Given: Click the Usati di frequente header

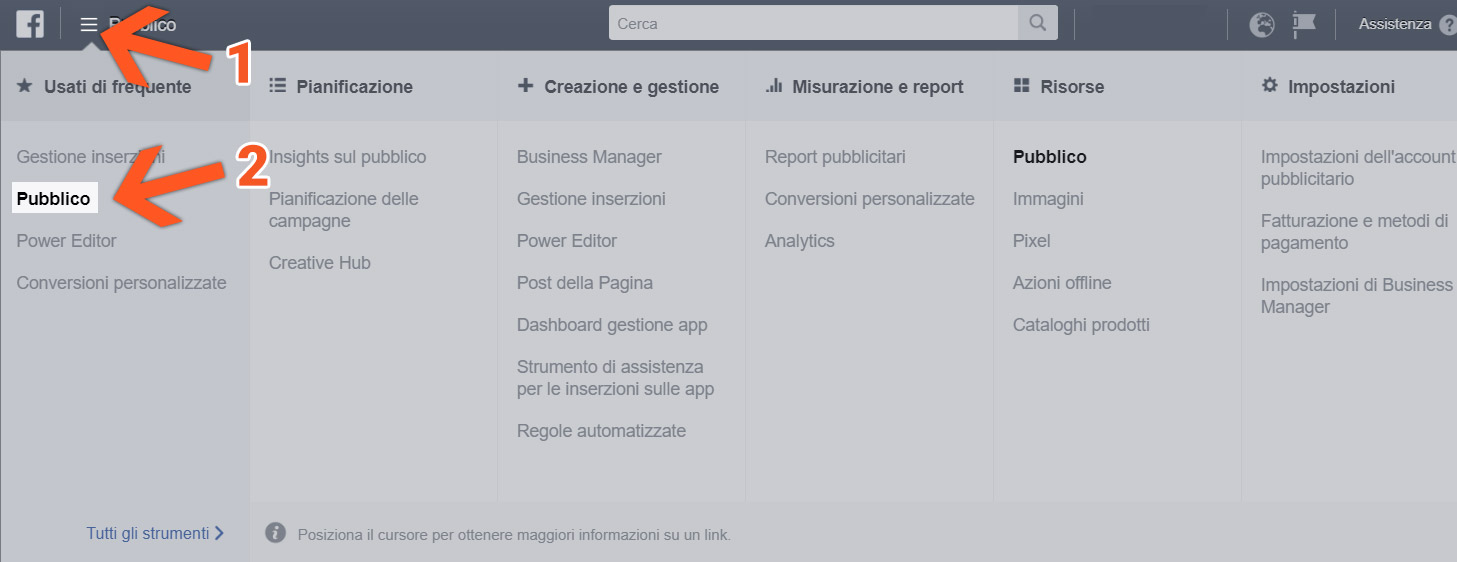Looking at the screenshot, I should click(x=117, y=87).
